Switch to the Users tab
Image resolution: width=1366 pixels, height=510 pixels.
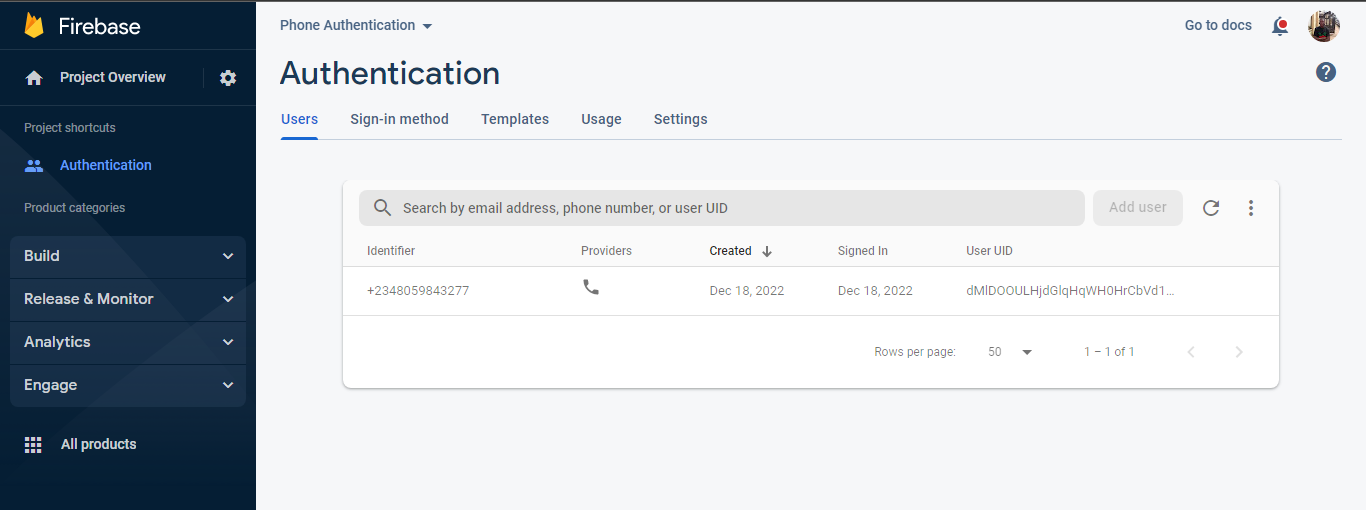point(299,119)
